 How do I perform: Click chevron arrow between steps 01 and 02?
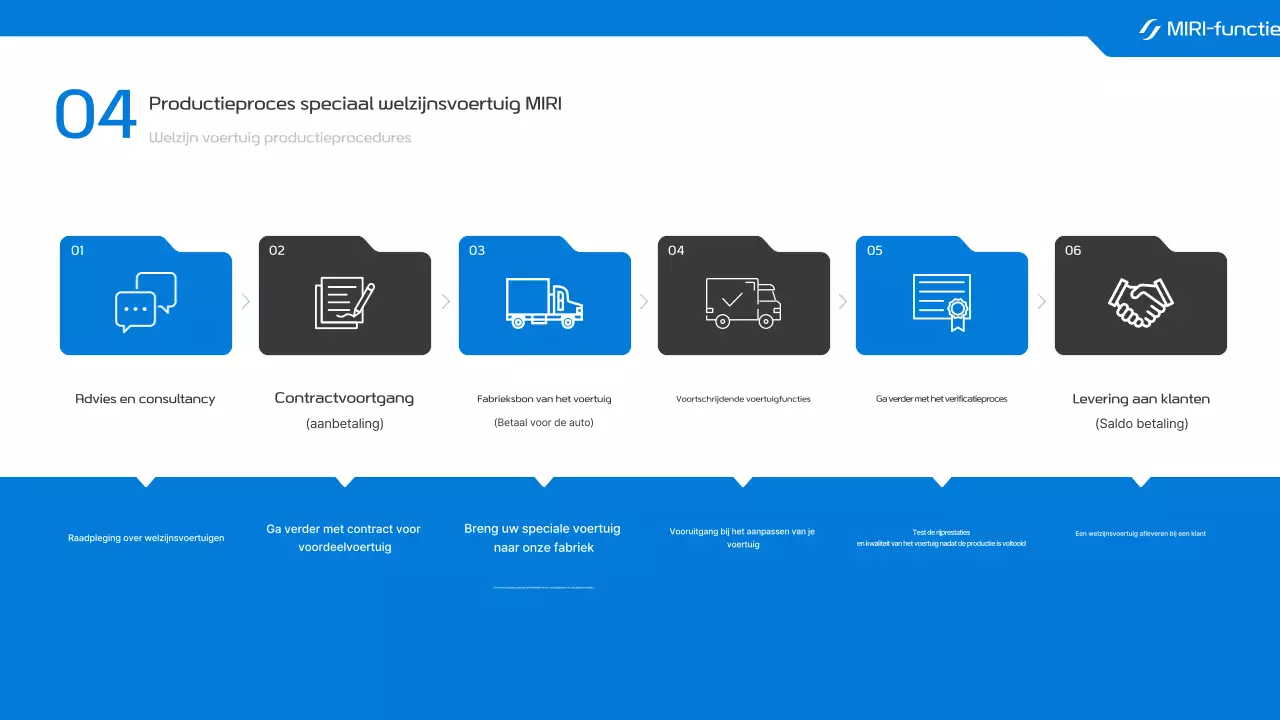pyautogui.click(x=246, y=301)
